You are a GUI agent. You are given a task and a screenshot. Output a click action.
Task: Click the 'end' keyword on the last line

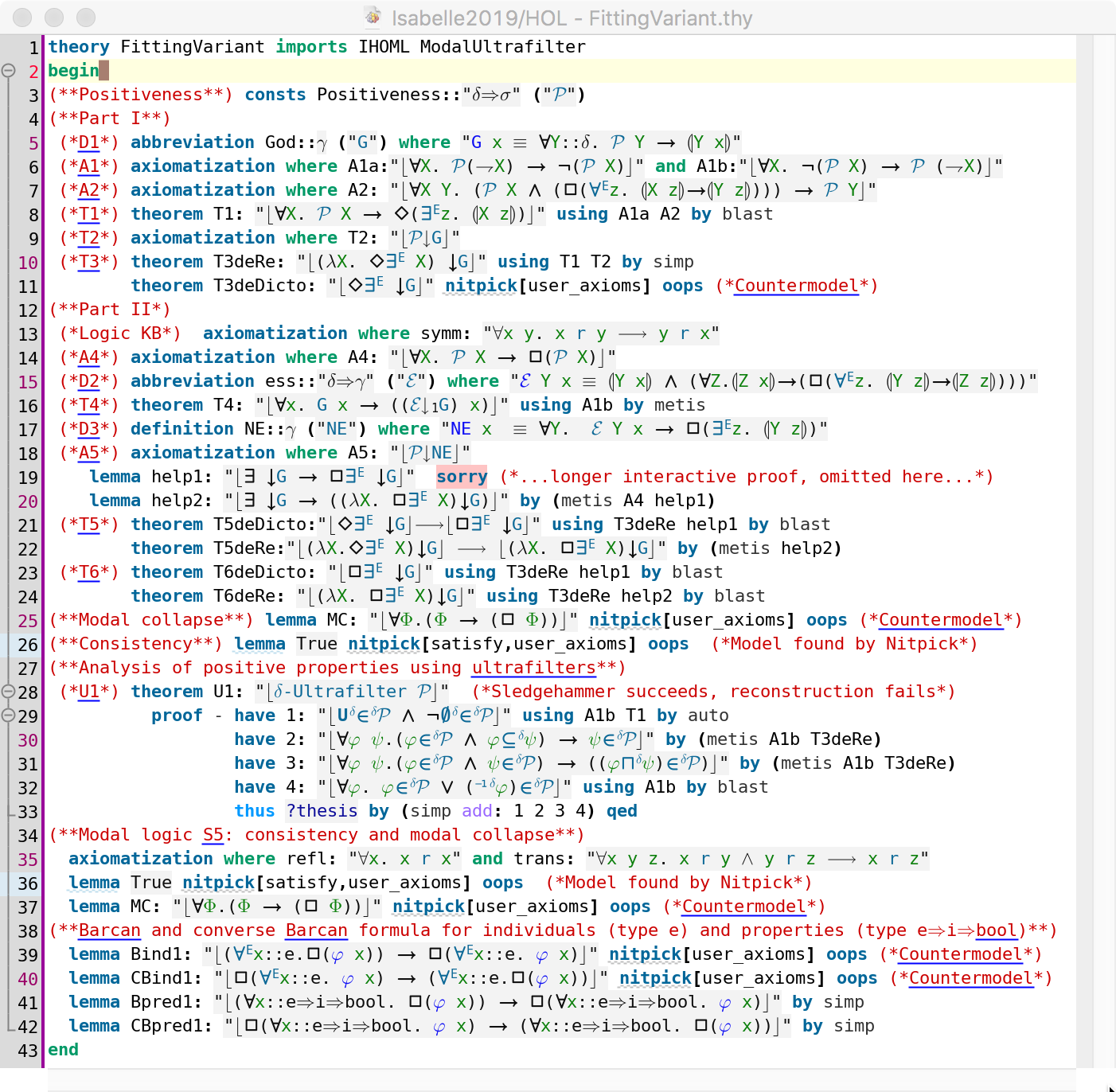click(x=63, y=1050)
